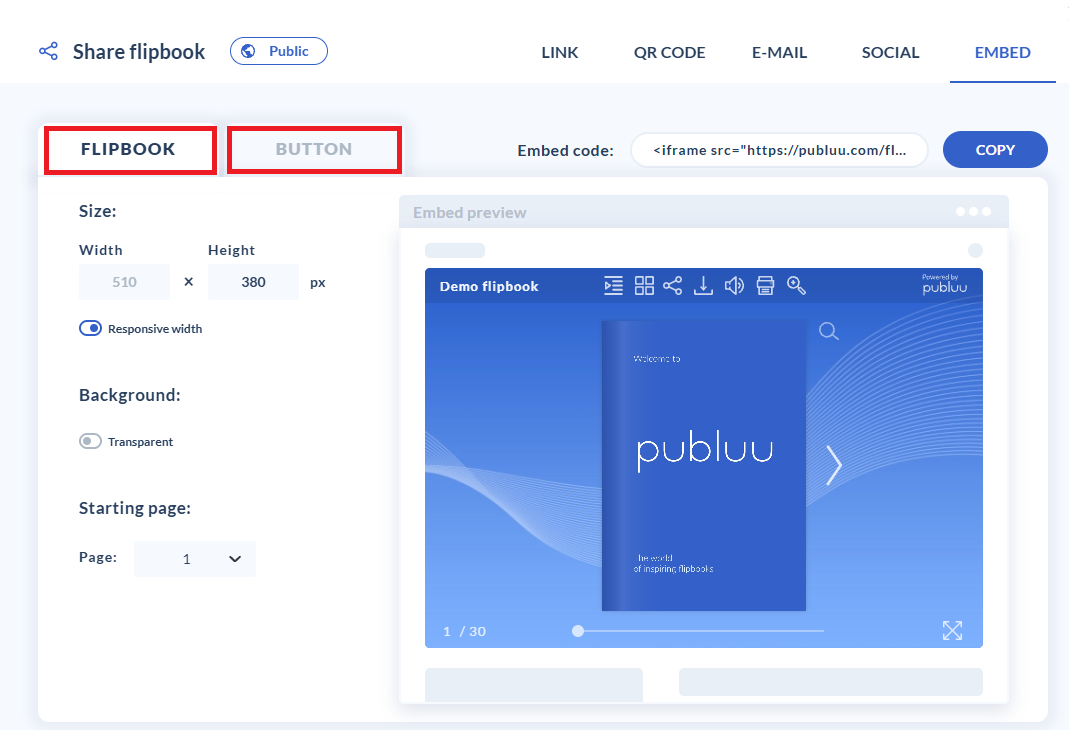
Task: Open the table of contents icon in preview
Action: pyautogui.click(x=614, y=286)
